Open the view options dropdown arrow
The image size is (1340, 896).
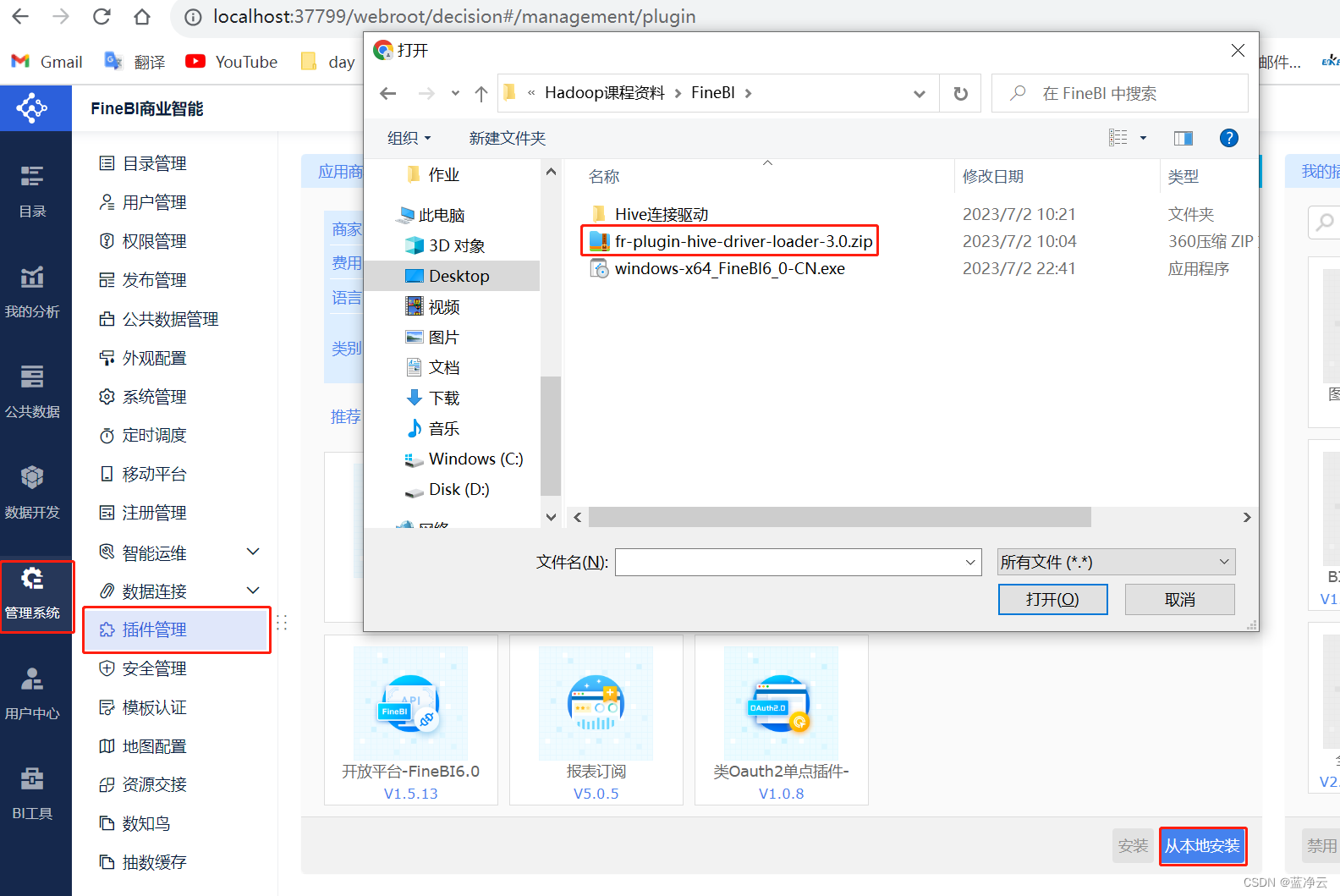click(1143, 138)
